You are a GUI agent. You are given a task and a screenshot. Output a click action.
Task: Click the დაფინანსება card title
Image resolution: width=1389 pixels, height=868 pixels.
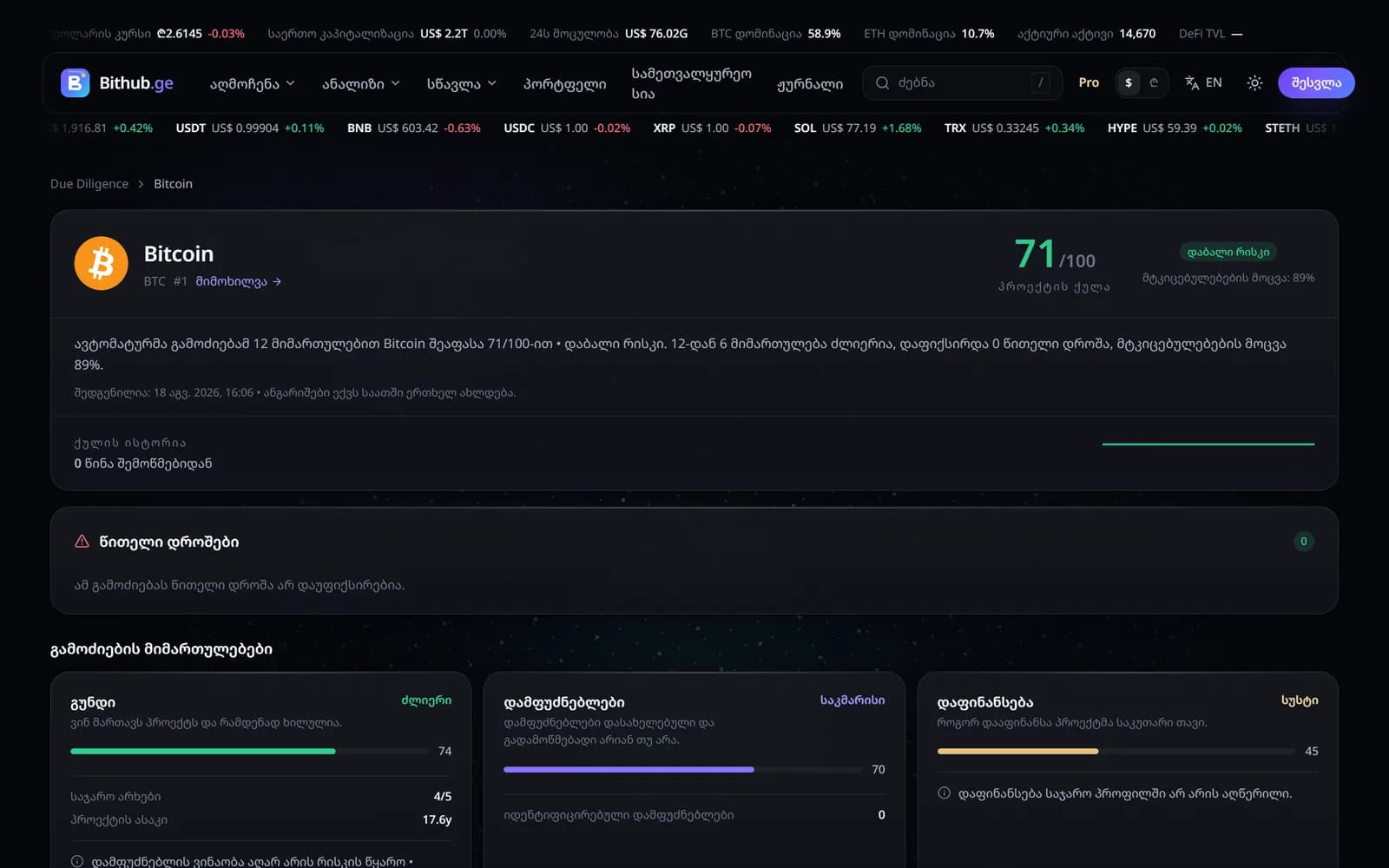[x=985, y=702]
